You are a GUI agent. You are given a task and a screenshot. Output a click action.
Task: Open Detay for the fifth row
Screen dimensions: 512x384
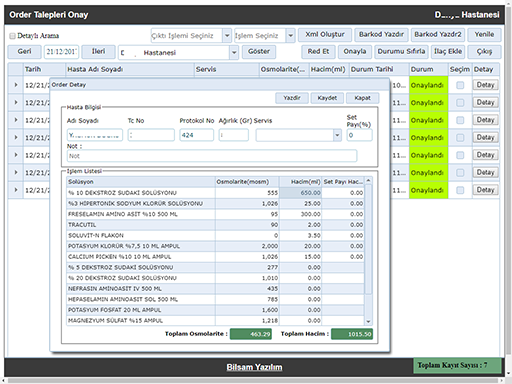[485, 155]
